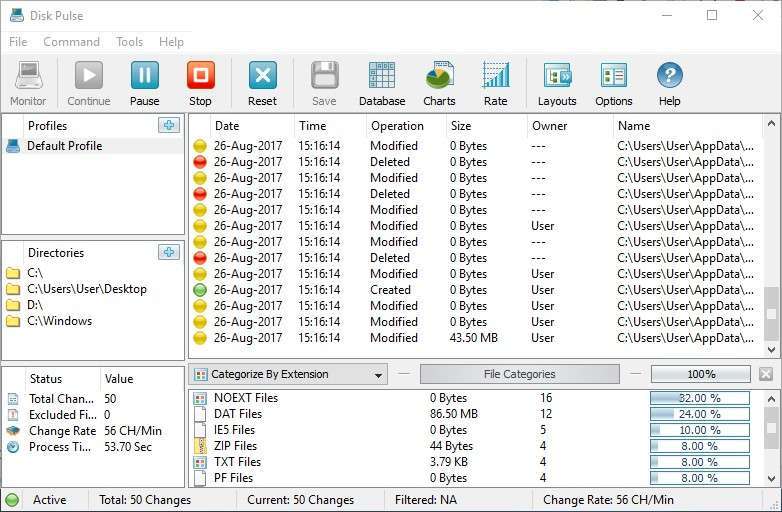The height and width of the screenshot is (512, 782).
Task: Open the Database toolbar icon
Action: click(382, 76)
